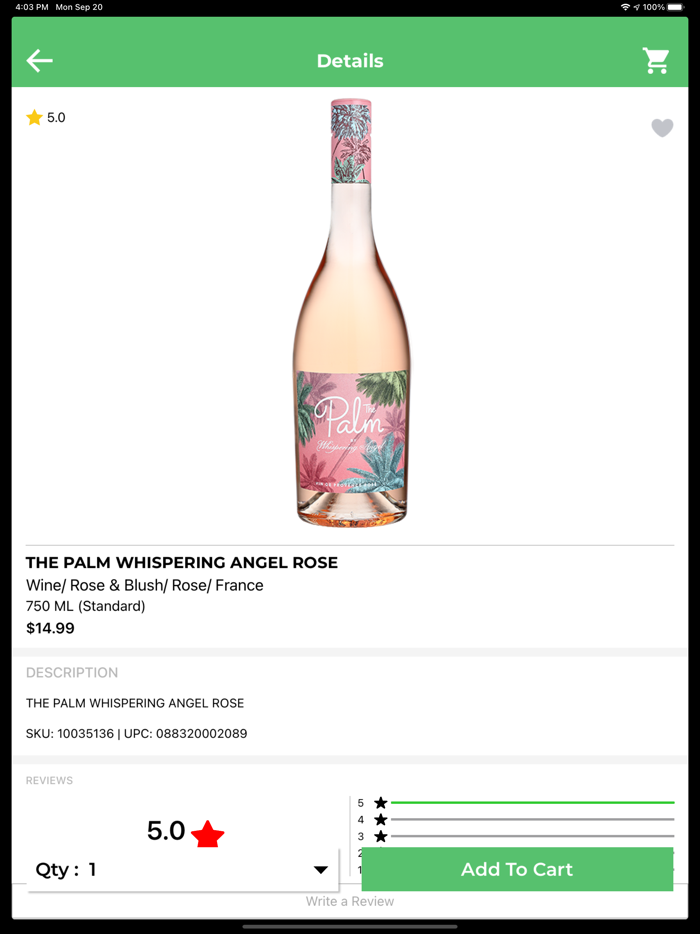Click the 5-star rating row star

(380, 803)
